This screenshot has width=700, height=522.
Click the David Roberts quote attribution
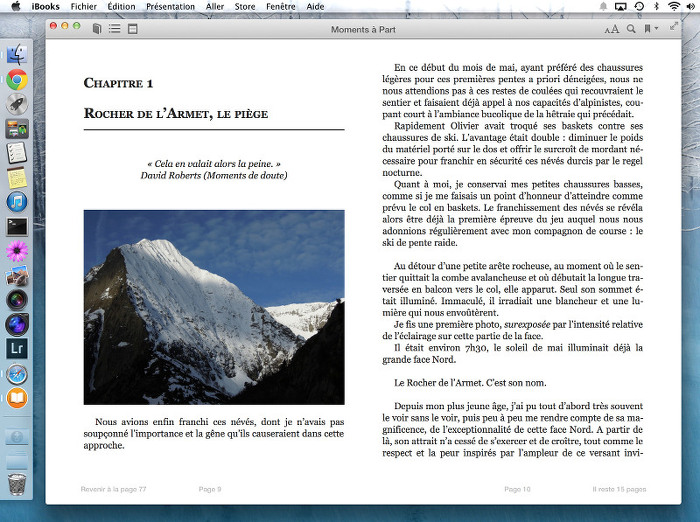[214, 175]
